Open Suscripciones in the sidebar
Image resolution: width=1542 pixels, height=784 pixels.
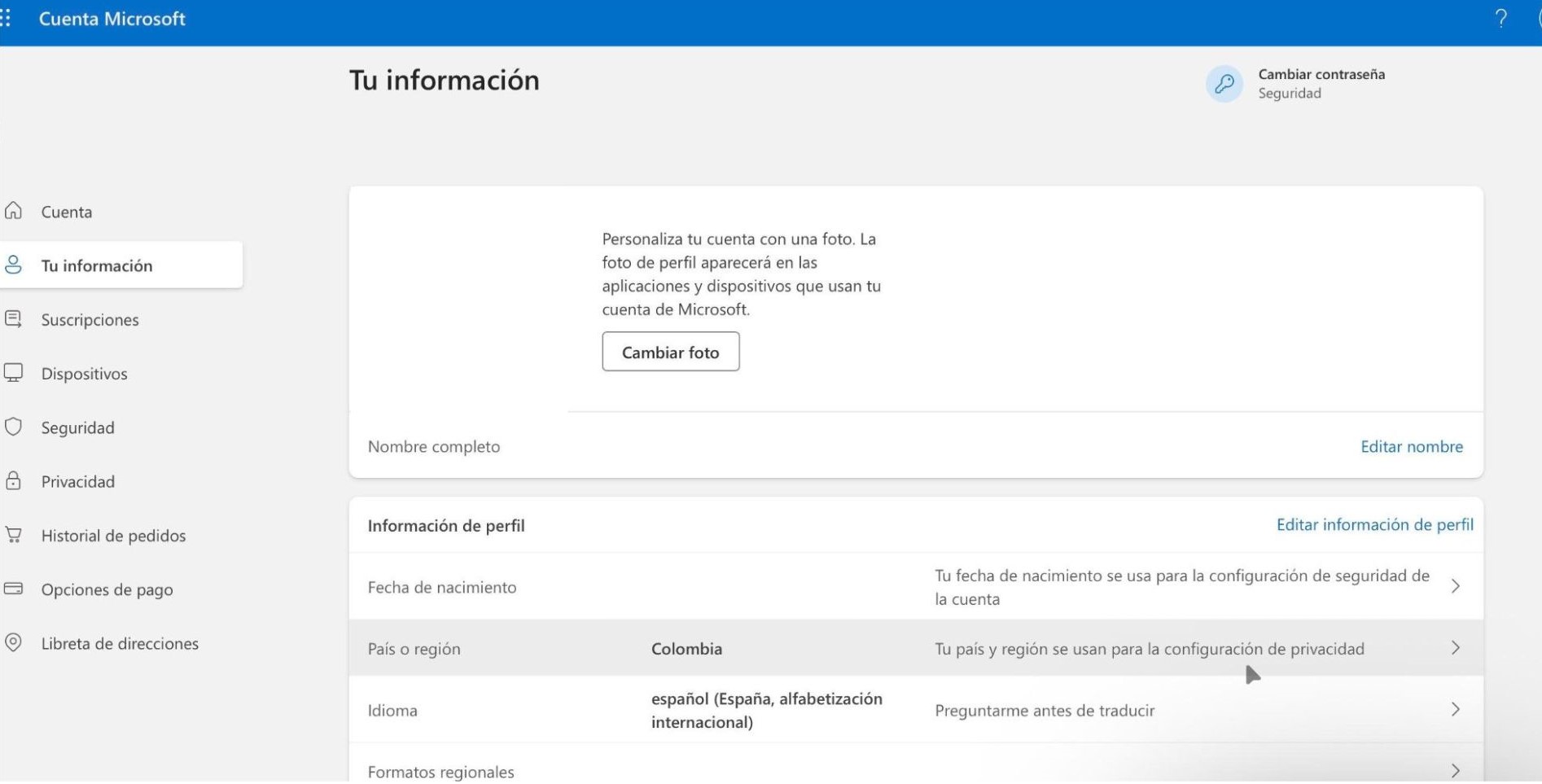[x=90, y=320]
